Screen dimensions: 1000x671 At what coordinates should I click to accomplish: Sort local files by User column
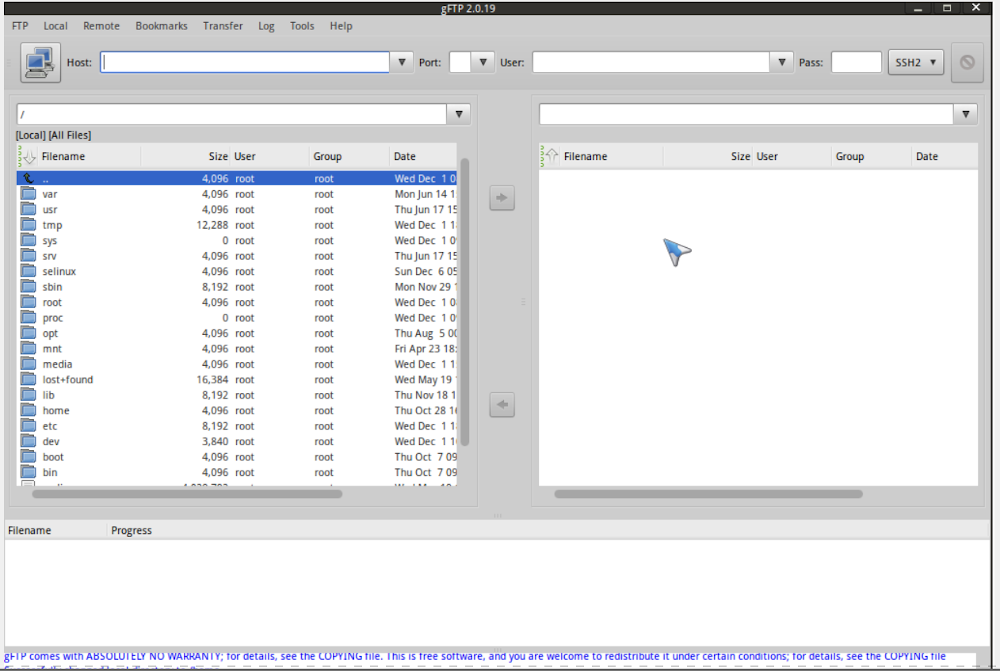click(x=270, y=156)
